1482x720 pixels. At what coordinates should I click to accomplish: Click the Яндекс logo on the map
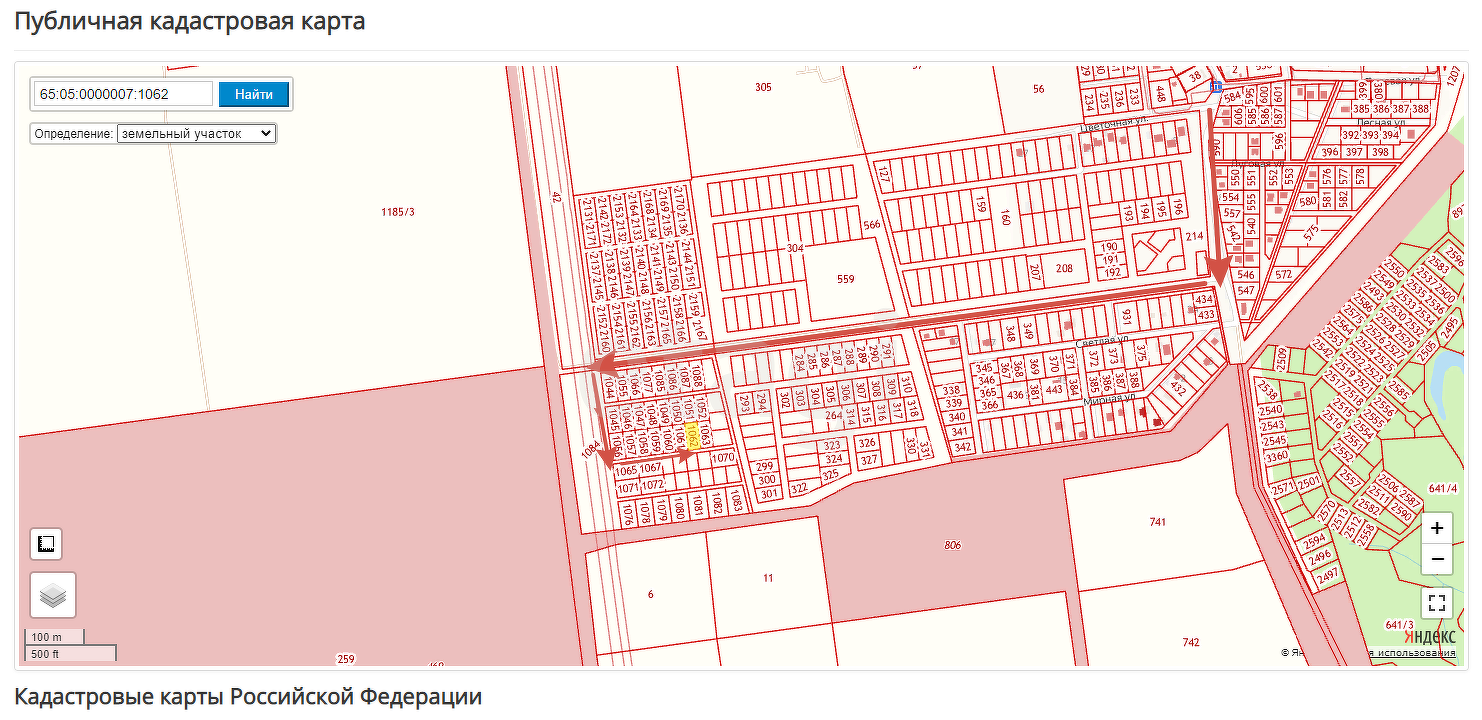[x=1429, y=636]
